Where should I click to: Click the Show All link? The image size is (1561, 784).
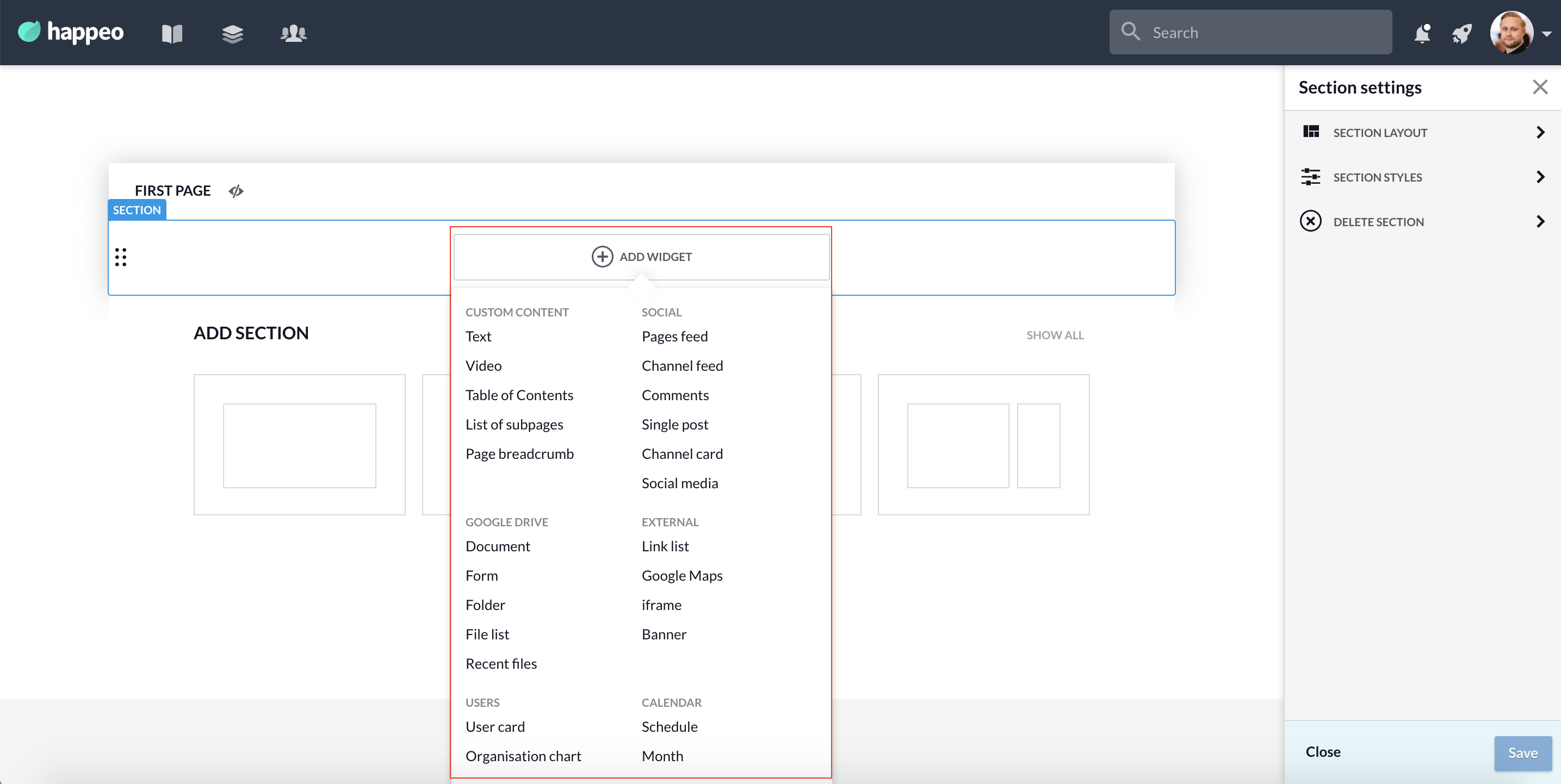click(1055, 335)
